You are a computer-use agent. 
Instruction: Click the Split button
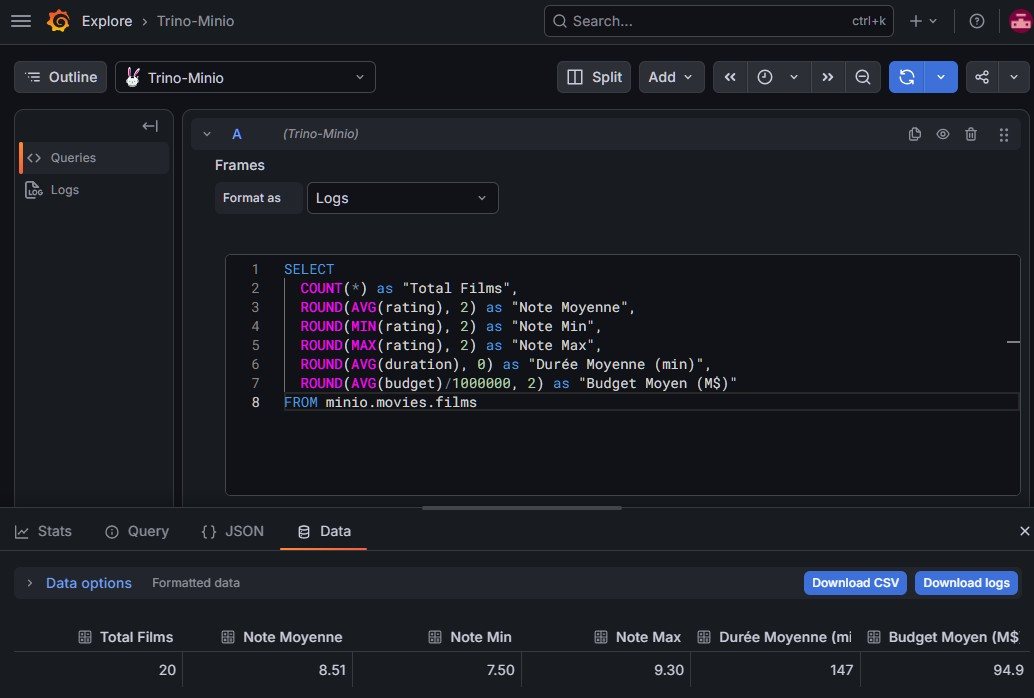click(594, 77)
